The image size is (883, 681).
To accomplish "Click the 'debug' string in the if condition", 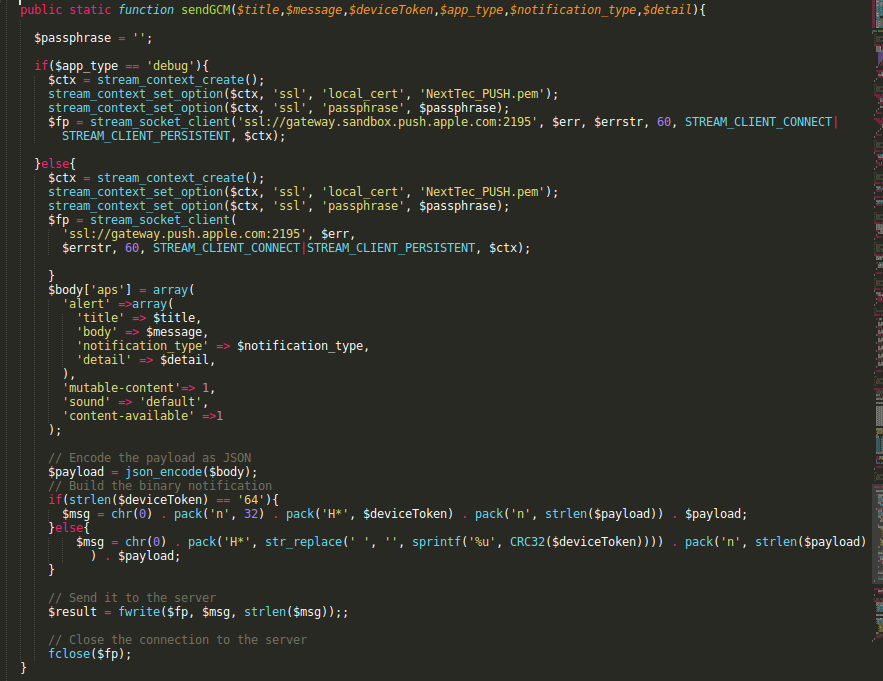I will [171, 66].
